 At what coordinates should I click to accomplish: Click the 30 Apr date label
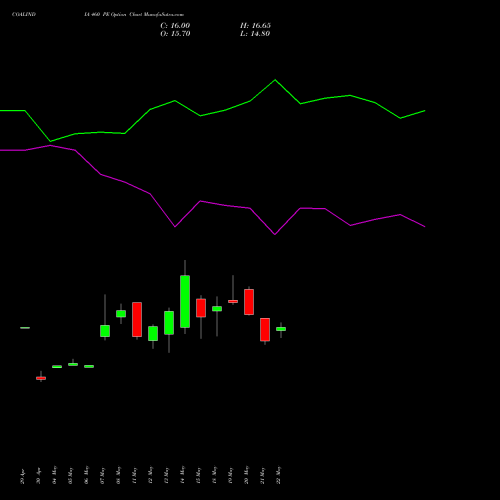click(39, 476)
